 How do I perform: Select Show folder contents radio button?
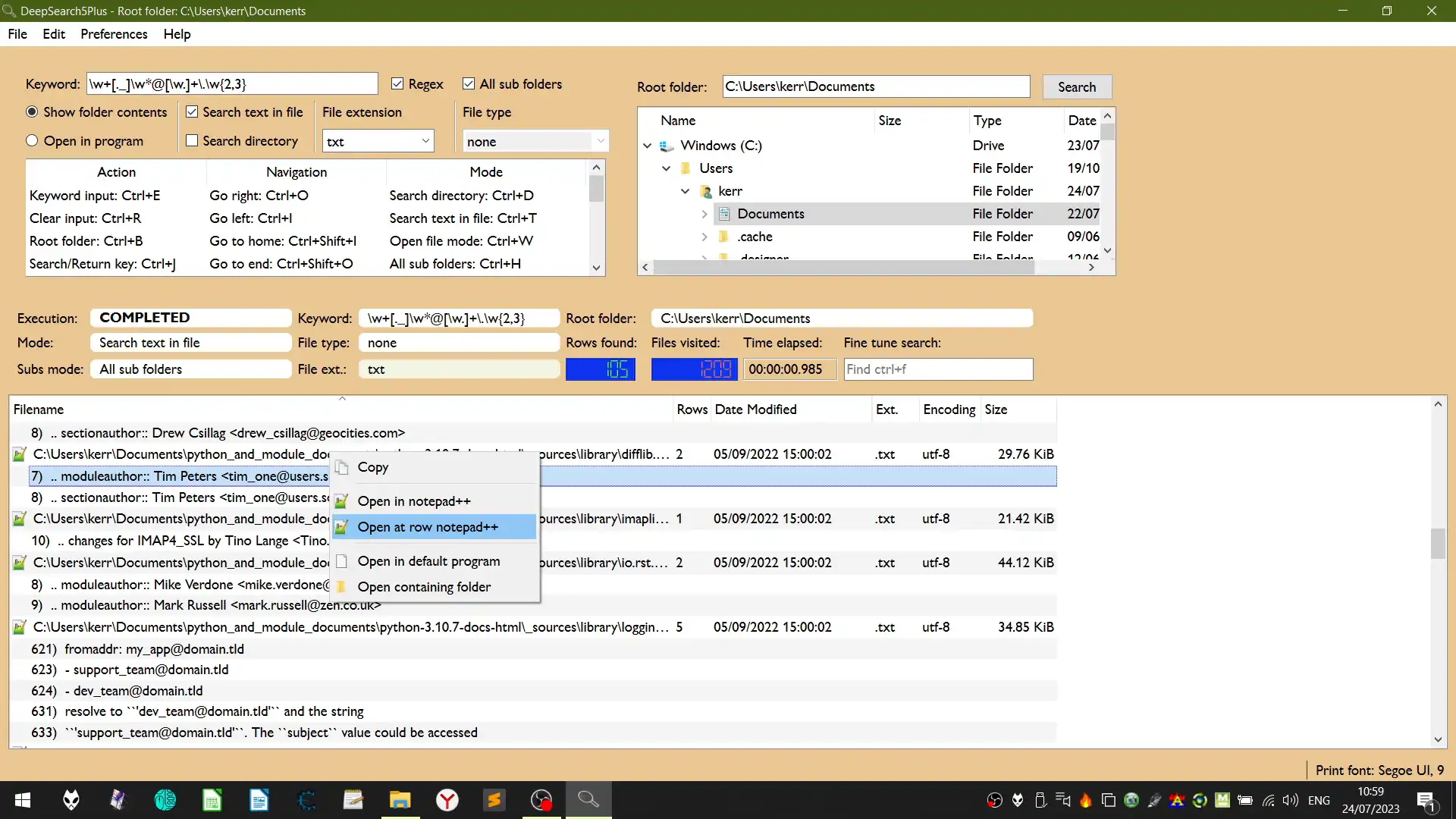click(x=32, y=111)
